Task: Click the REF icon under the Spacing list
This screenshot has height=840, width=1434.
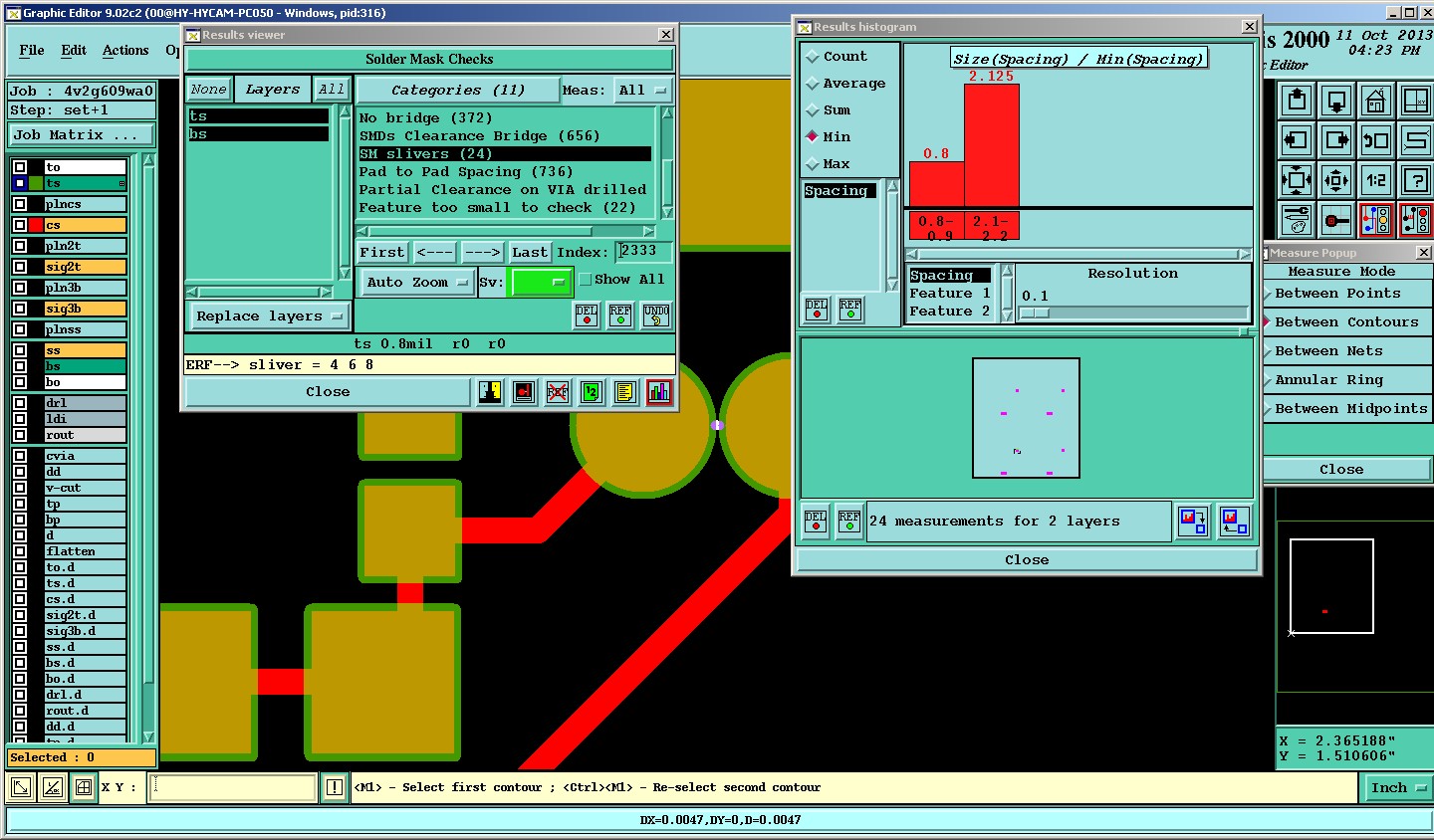Action: (850, 310)
